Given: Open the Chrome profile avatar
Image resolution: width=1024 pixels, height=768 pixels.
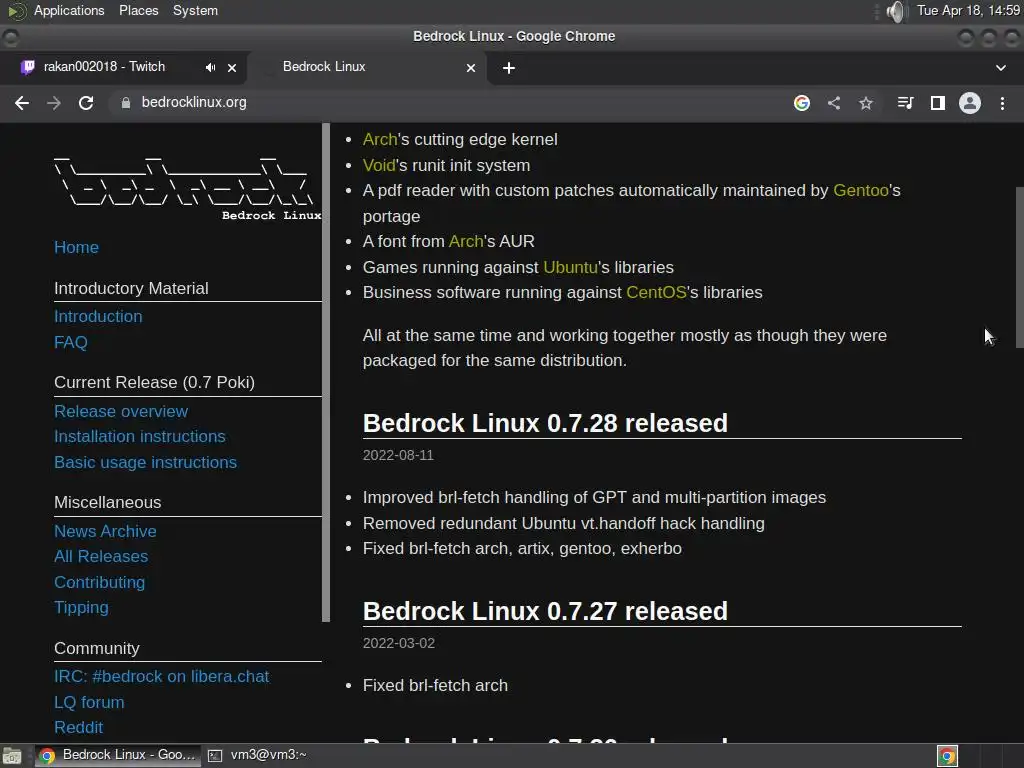Looking at the screenshot, I should 970,103.
